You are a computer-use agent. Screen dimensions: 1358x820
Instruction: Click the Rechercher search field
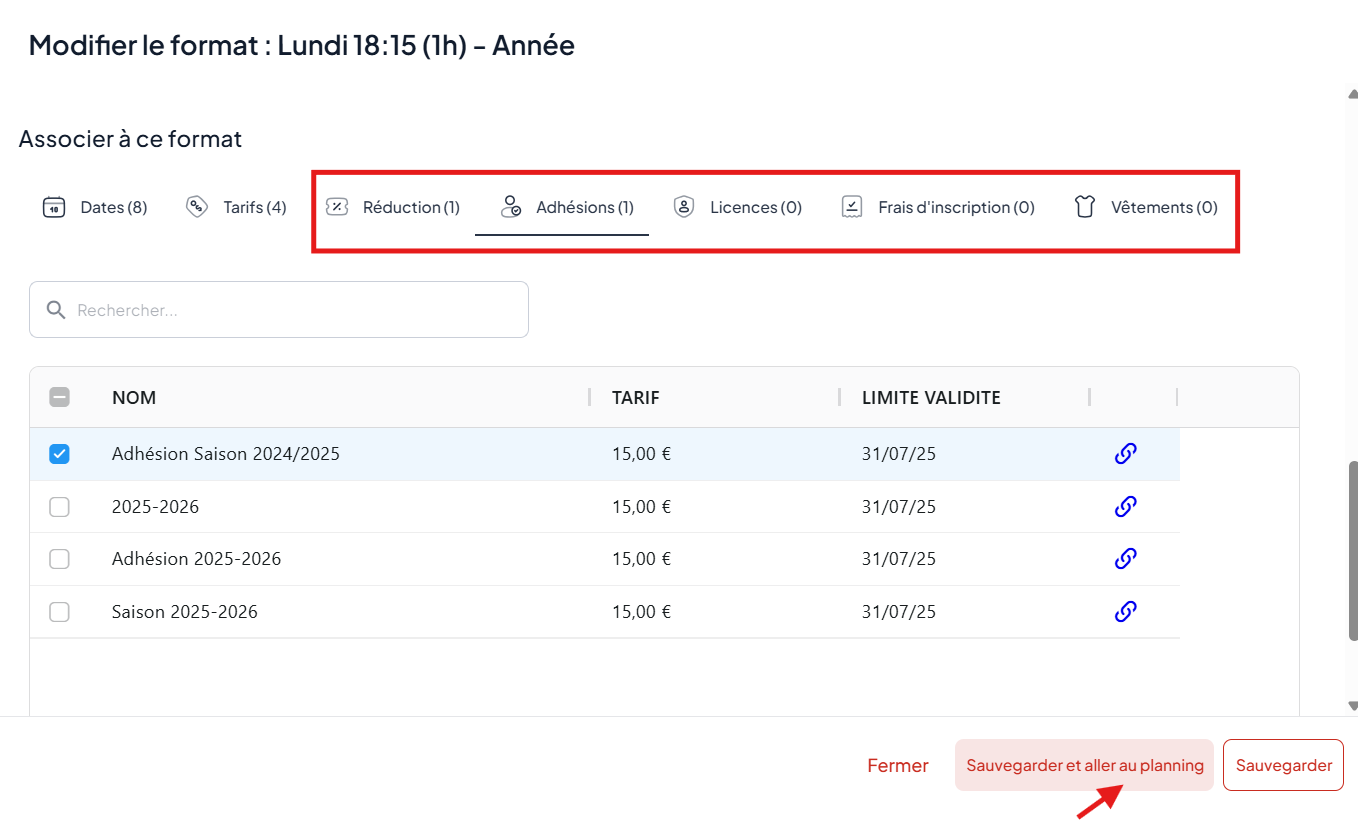click(x=279, y=310)
